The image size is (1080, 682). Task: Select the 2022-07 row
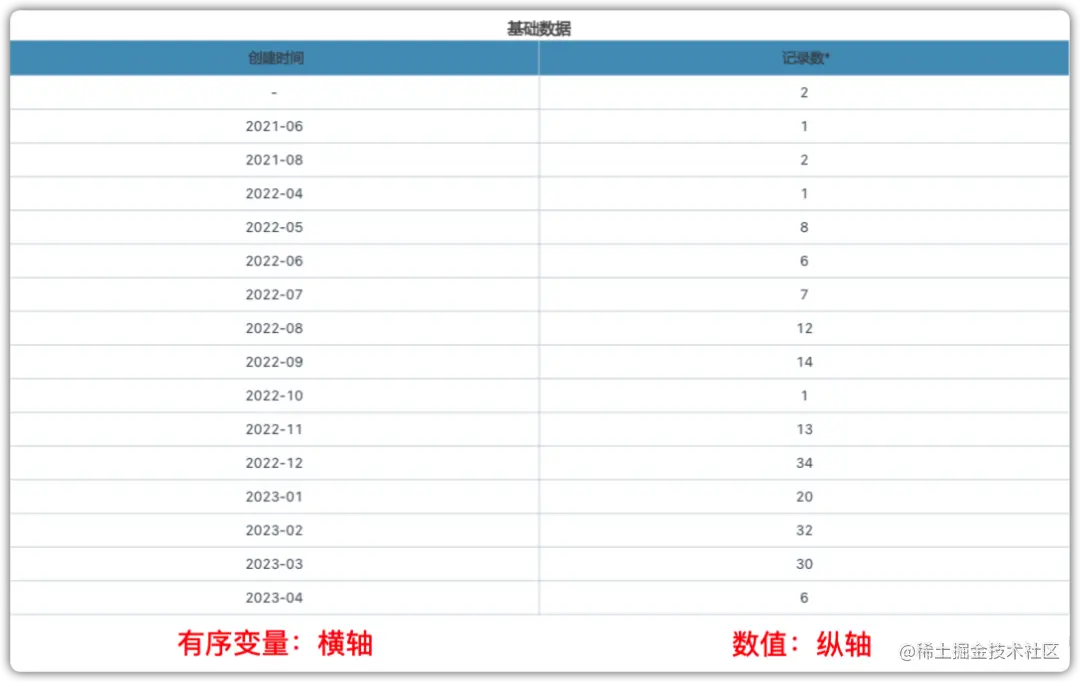coord(273,294)
